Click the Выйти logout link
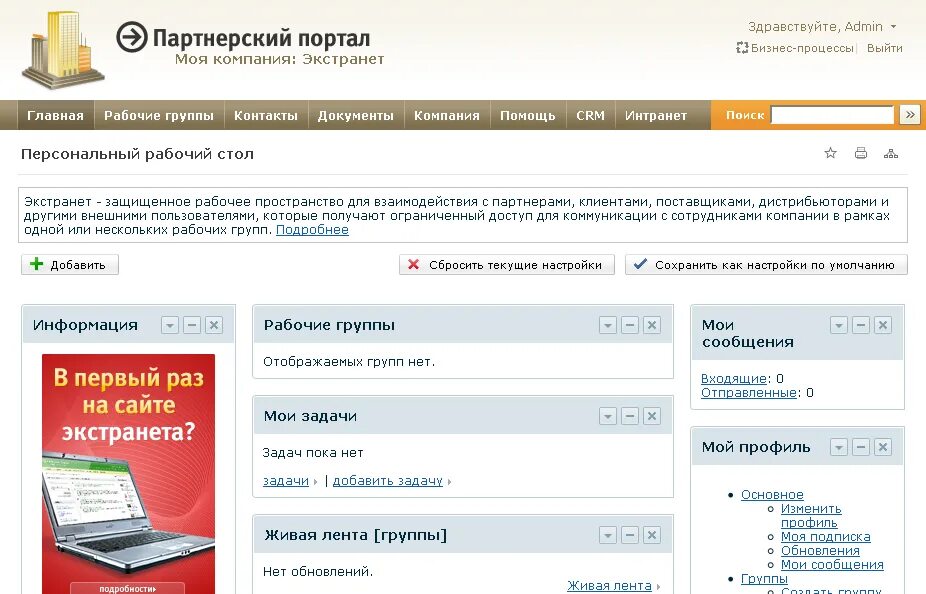 [885, 48]
